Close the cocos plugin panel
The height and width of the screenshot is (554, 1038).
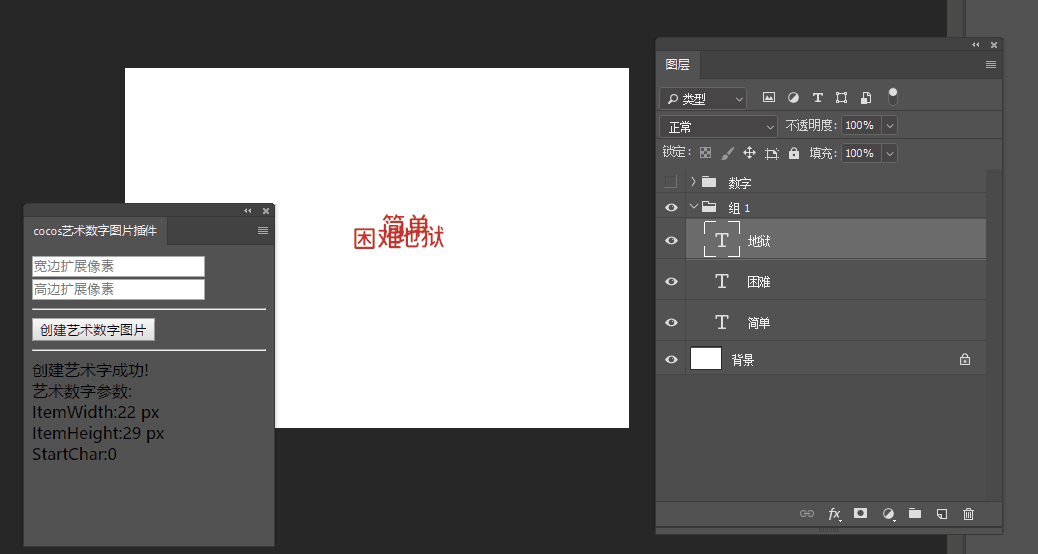[x=266, y=210]
